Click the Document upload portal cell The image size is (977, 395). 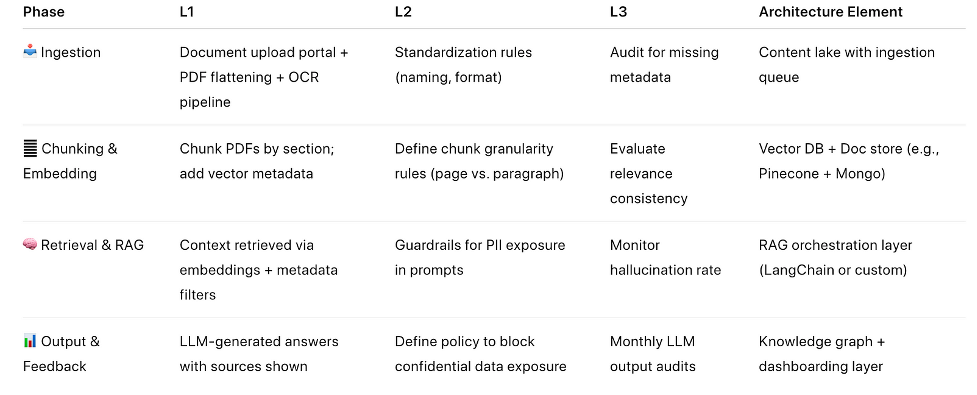[x=264, y=77]
